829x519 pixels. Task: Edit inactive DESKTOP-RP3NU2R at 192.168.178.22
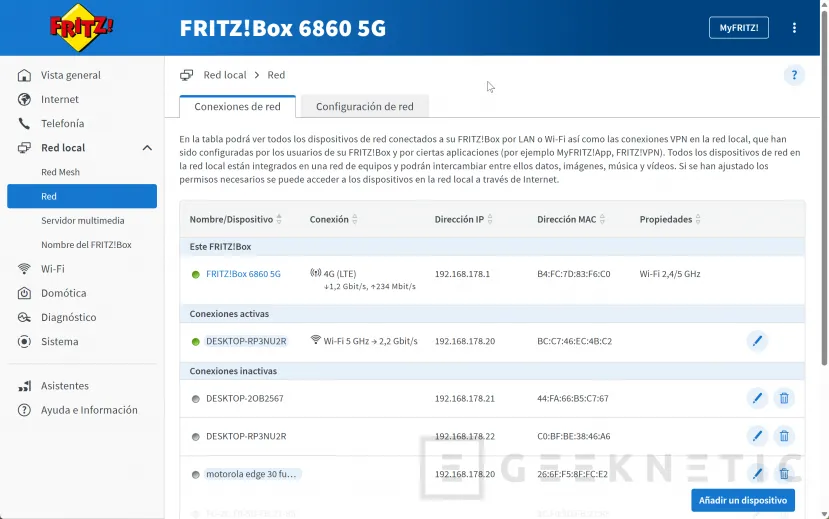tap(757, 436)
